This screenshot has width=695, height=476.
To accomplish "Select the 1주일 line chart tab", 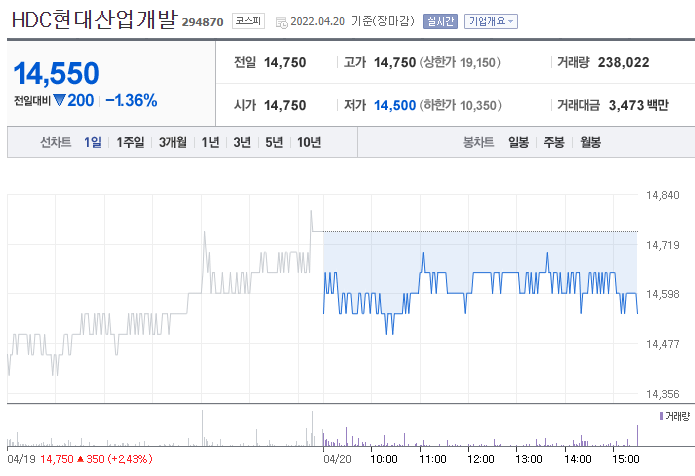I will pos(130,142).
